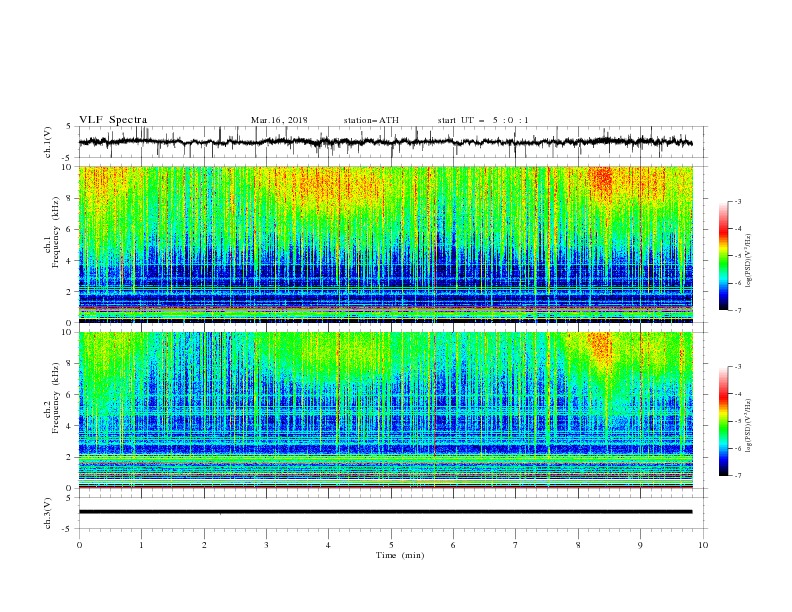This screenshot has width=792, height=612.
Task: Click the "-7" label on ch.1 color bar
Action: pos(737,310)
